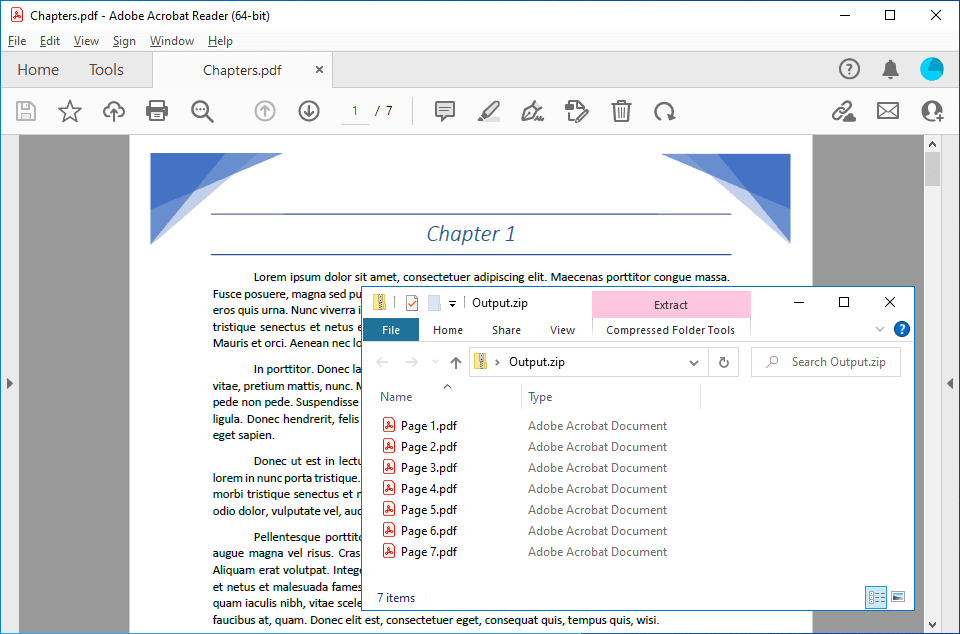Click the Print icon
960x634 pixels.
[x=157, y=111]
